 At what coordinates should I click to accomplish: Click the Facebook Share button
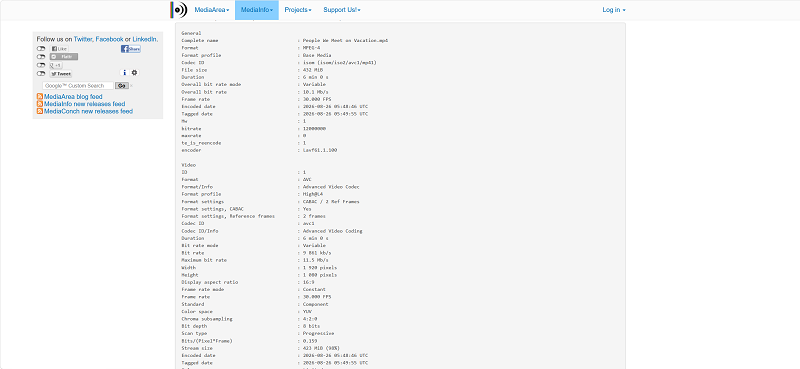[x=131, y=48]
